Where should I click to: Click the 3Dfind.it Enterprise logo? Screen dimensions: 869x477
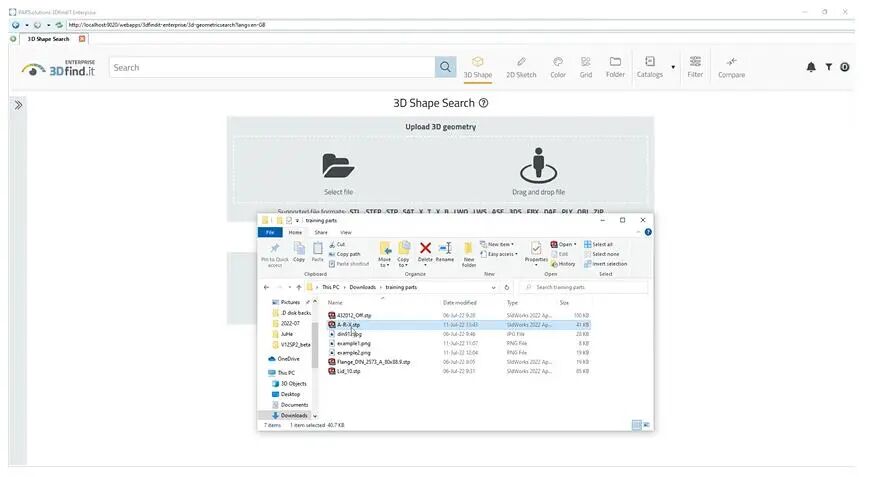click(59, 68)
